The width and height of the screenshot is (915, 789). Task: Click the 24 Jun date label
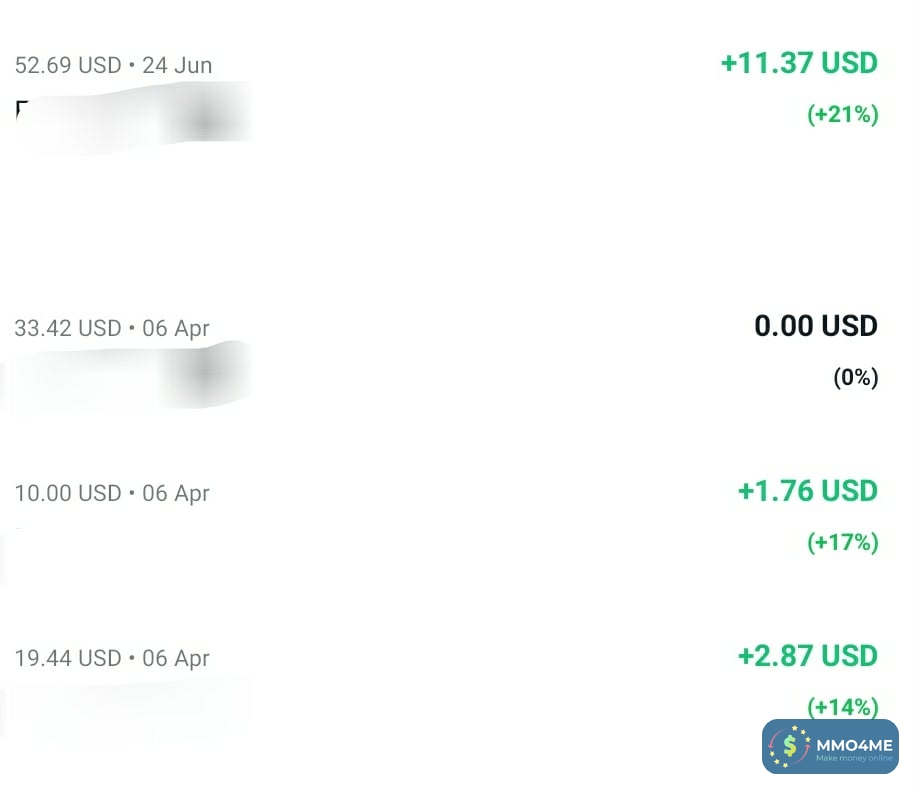pos(177,65)
